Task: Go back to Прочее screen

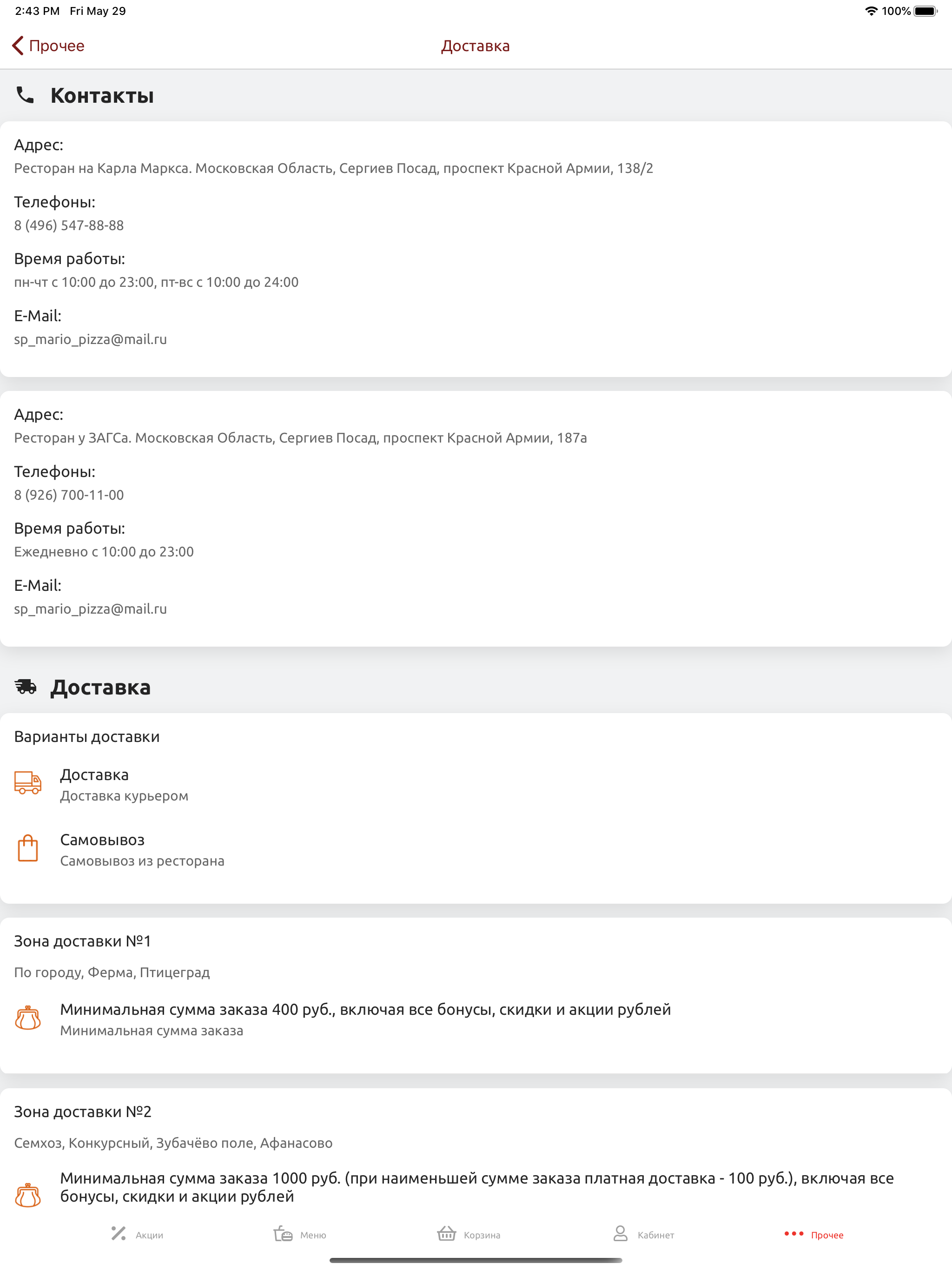Action: pos(48,46)
